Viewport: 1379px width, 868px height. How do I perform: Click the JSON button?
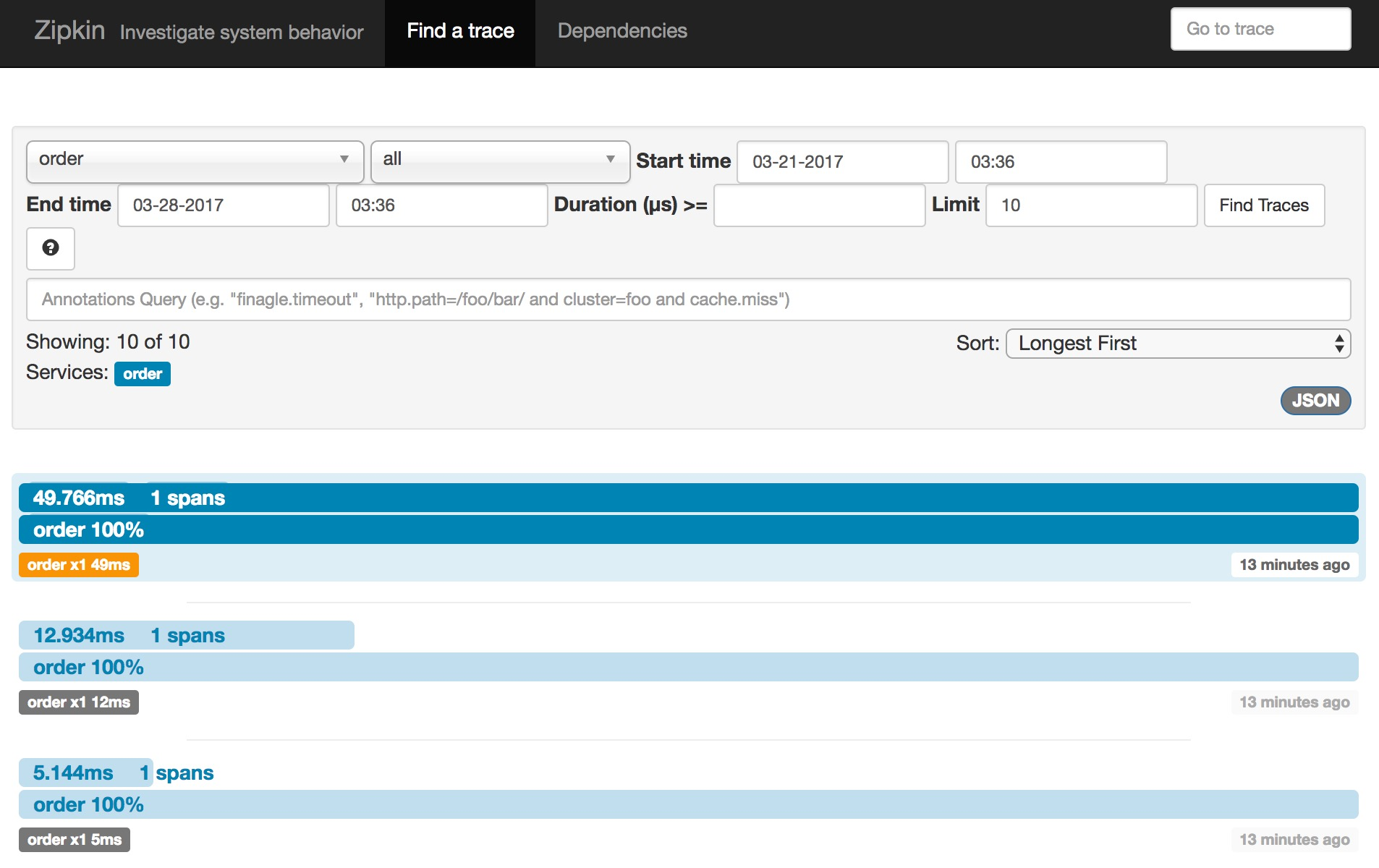click(x=1315, y=401)
